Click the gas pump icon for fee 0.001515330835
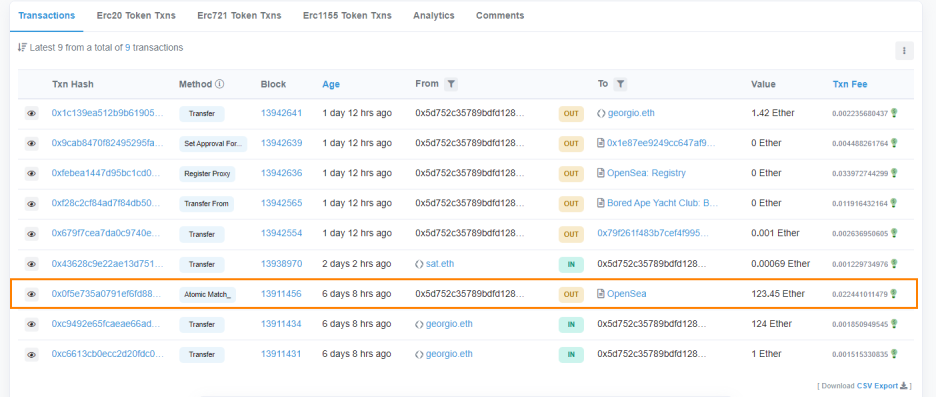Screen dimensions: 936x397 pyautogui.click(x=894, y=353)
